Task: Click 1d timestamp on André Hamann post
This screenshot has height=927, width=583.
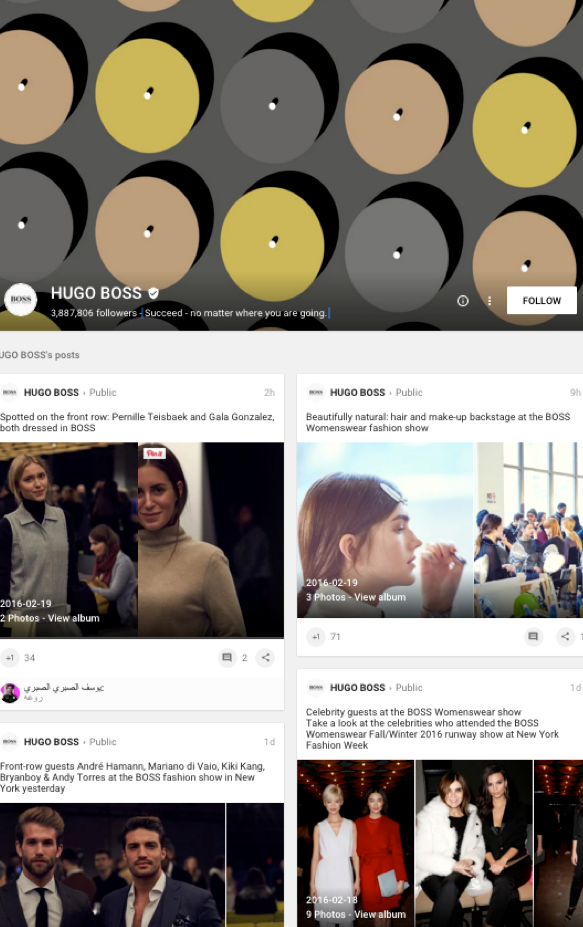Action: (x=269, y=742)
